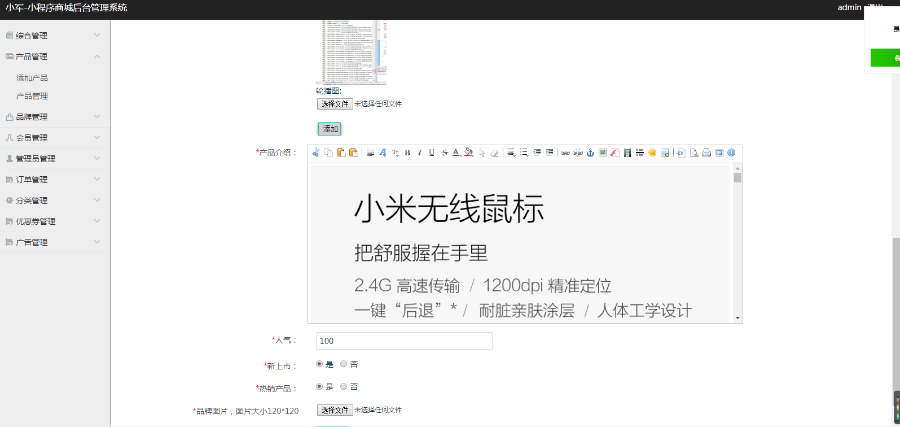The image size is (900, 427).
Task: Click the Paste as plain text icon
Action: point(354,153)
